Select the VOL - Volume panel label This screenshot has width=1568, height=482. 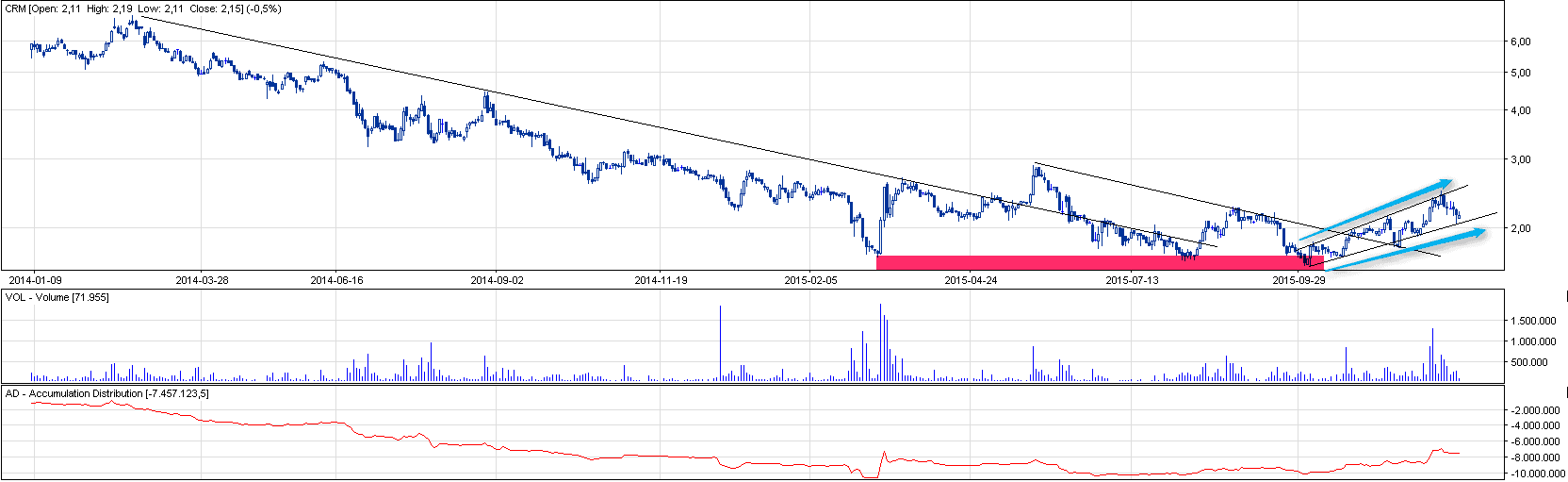(x=57, y=297)
